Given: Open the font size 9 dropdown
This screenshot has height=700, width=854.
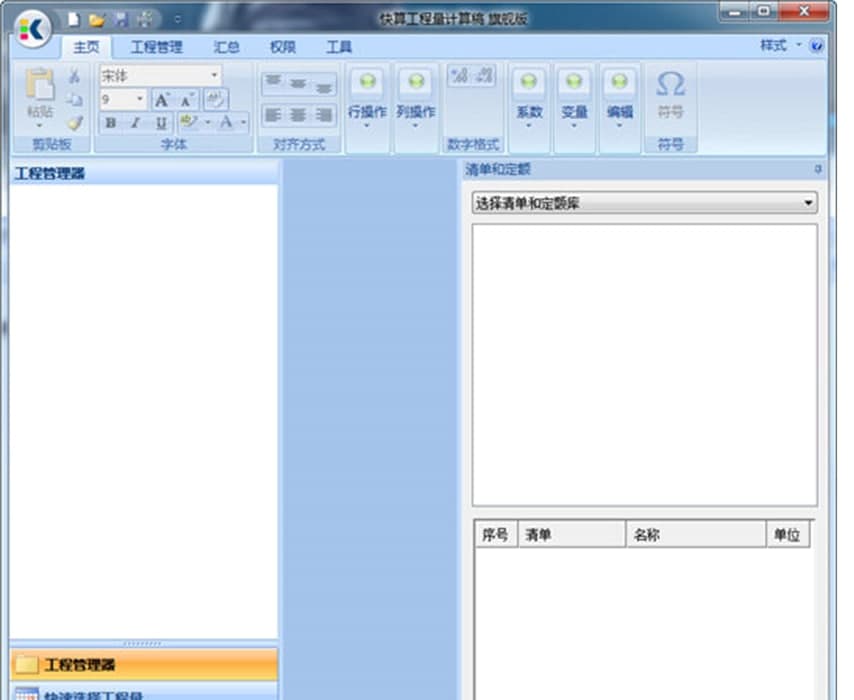Looking at the screenshot, I should [140, 99].
